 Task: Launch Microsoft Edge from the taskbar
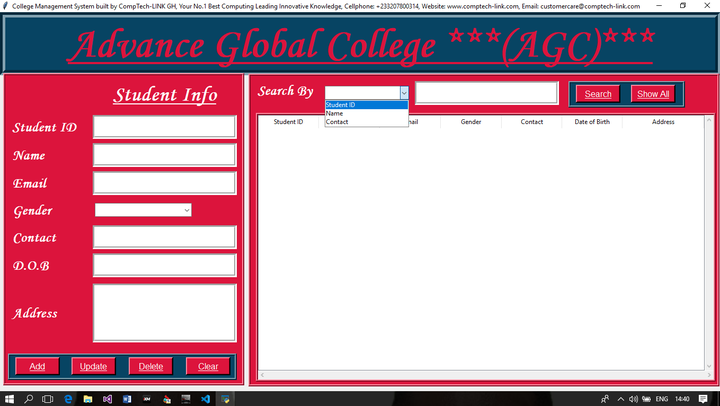pyautogui.click(x=68, y=399)
